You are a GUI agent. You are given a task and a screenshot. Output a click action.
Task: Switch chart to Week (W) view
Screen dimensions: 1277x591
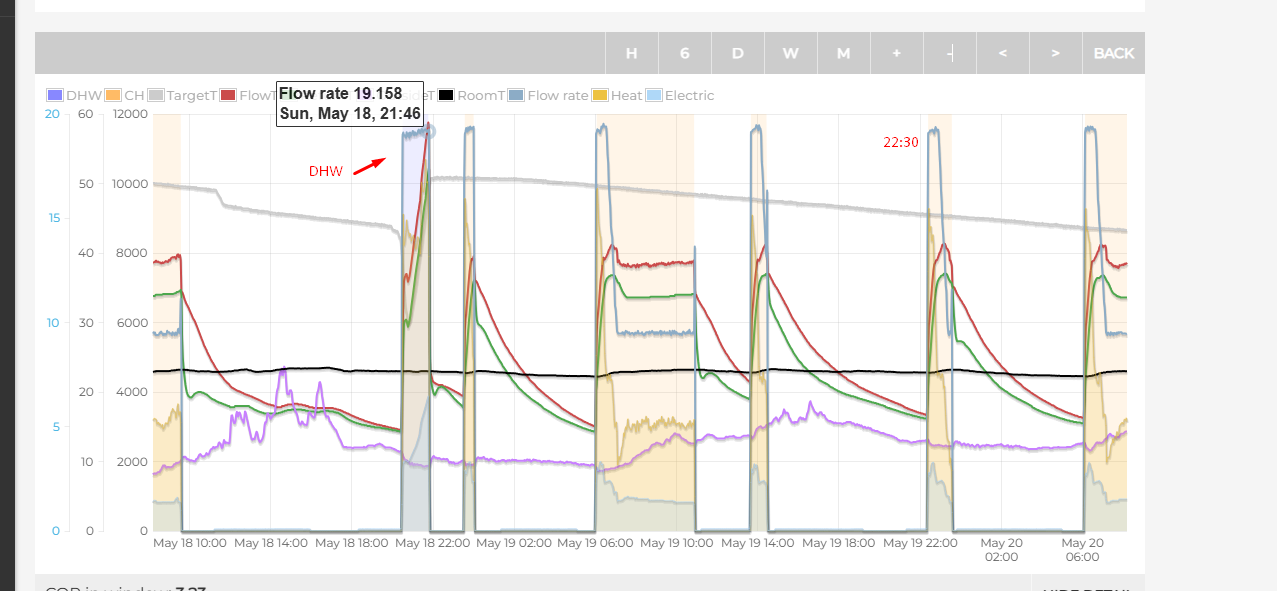point(790,53)
